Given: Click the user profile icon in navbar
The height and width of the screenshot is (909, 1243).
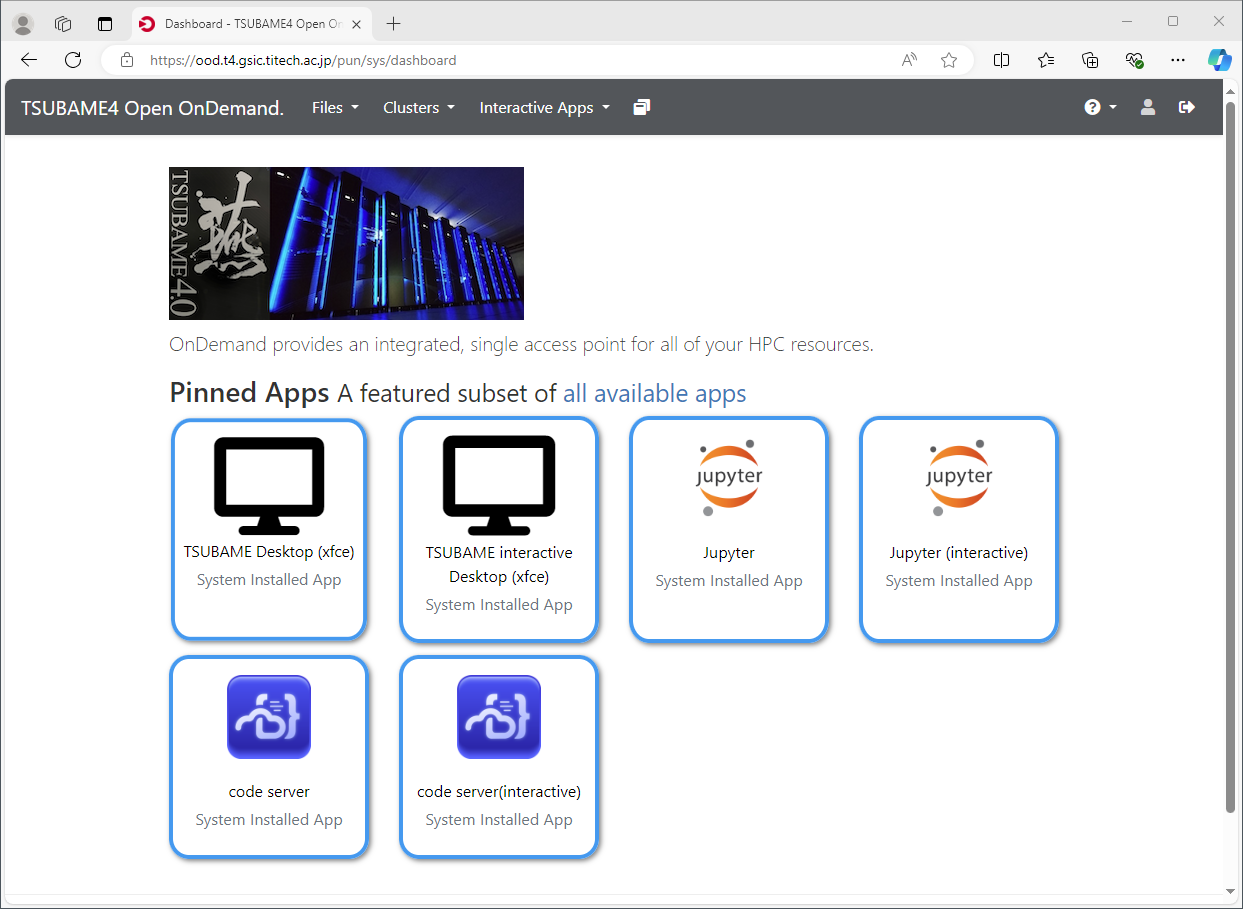Looking at the screenshot, I should pos(1148,107).
